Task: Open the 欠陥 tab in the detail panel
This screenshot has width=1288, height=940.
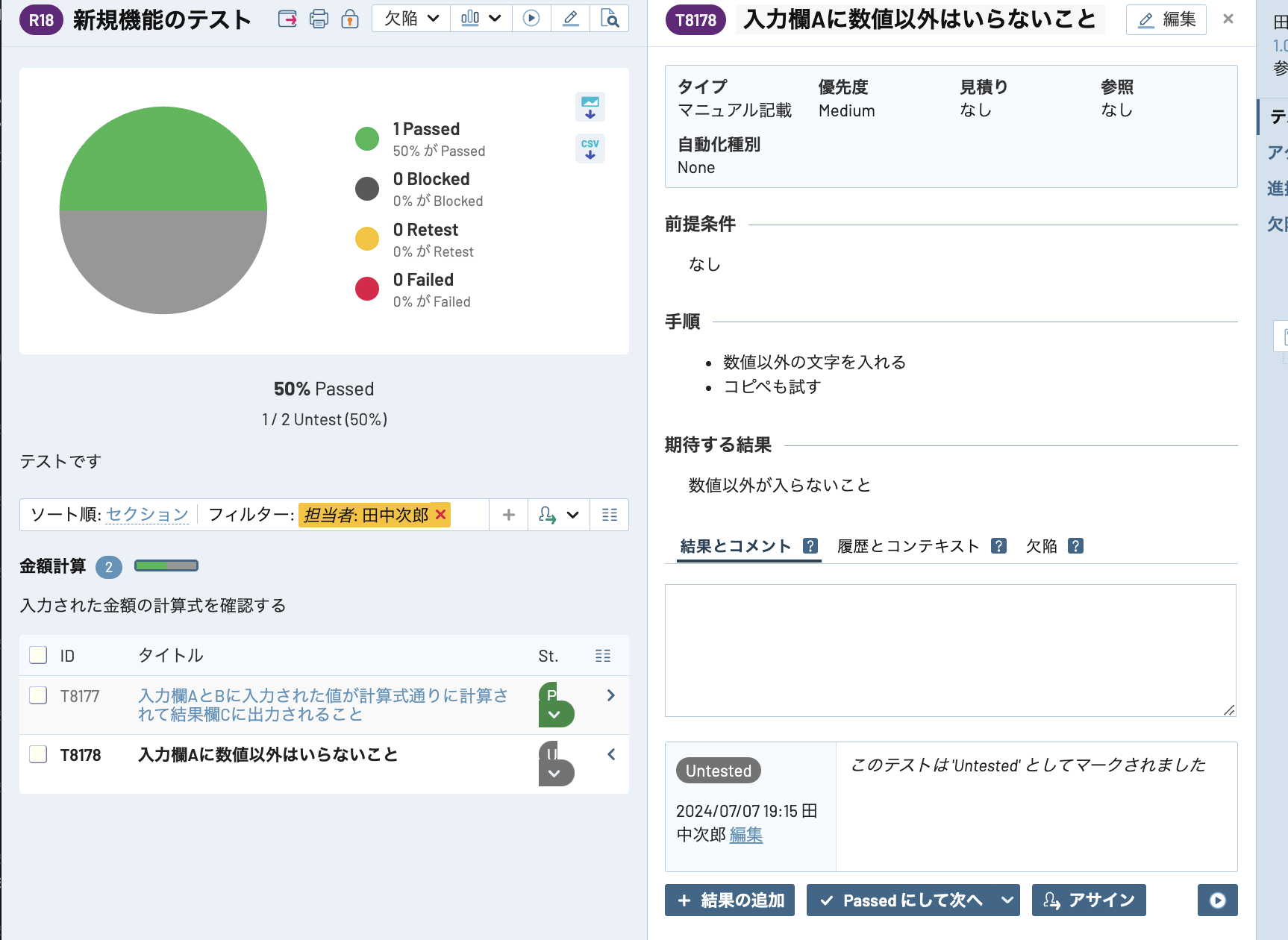Action: point(1041,545)
